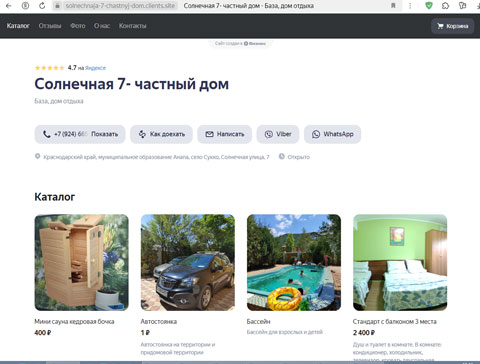Open the swimming pool photo
Viewport: 480px width, 364px height.
click(x=294, y=263)
